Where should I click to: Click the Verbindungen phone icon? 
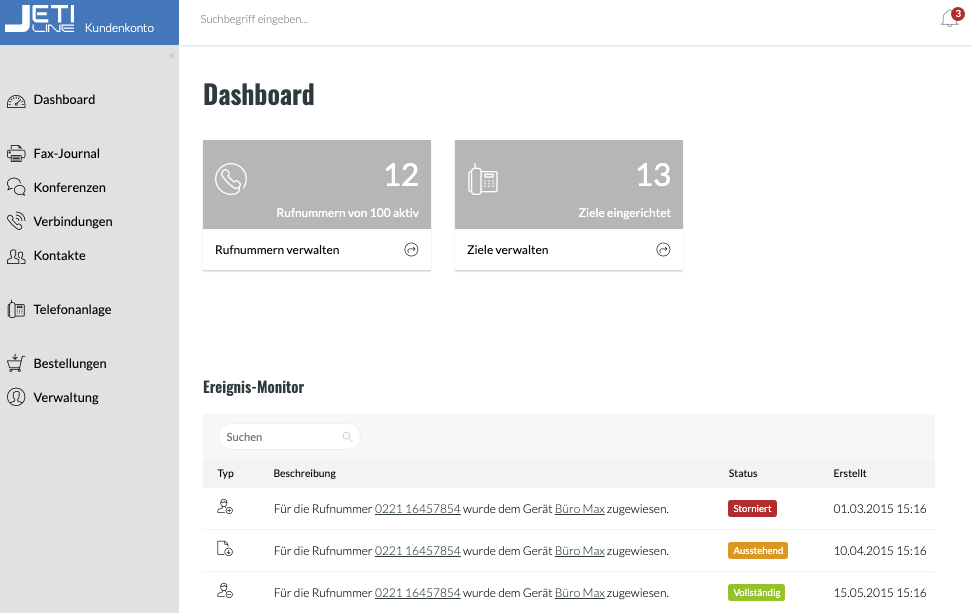(16, 221)
